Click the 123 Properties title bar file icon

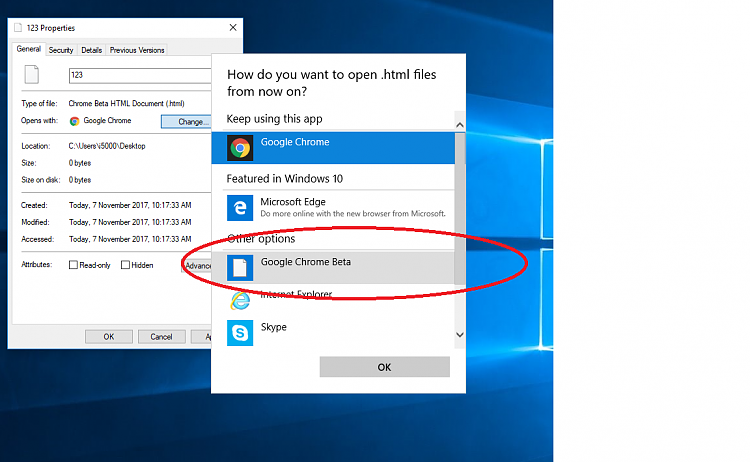(x=18, y=28)
